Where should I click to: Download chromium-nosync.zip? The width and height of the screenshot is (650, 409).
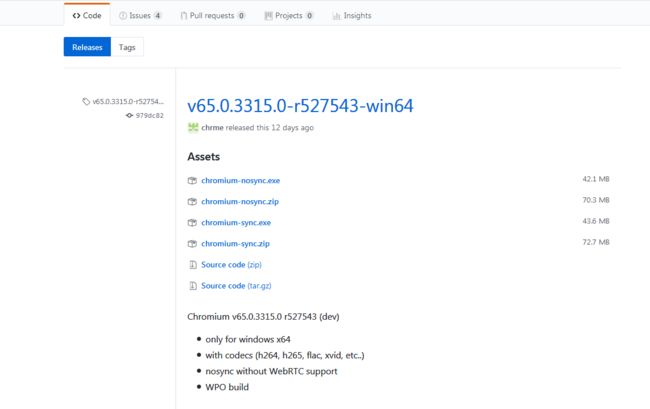point(240,201)
